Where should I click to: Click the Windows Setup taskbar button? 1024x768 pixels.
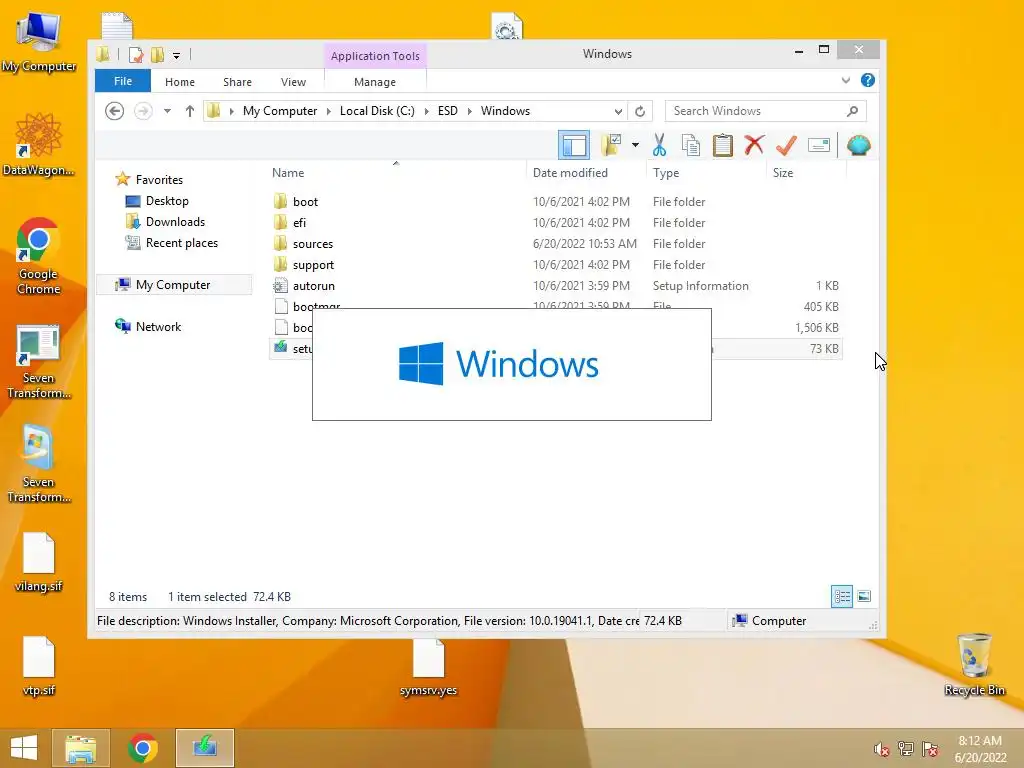click(x=204, y=748)
